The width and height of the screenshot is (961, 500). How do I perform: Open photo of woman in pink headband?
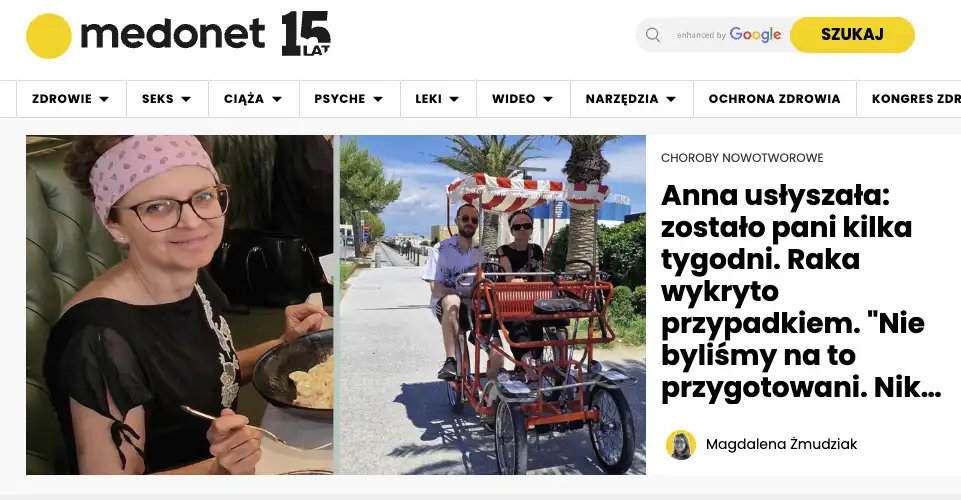180,305
